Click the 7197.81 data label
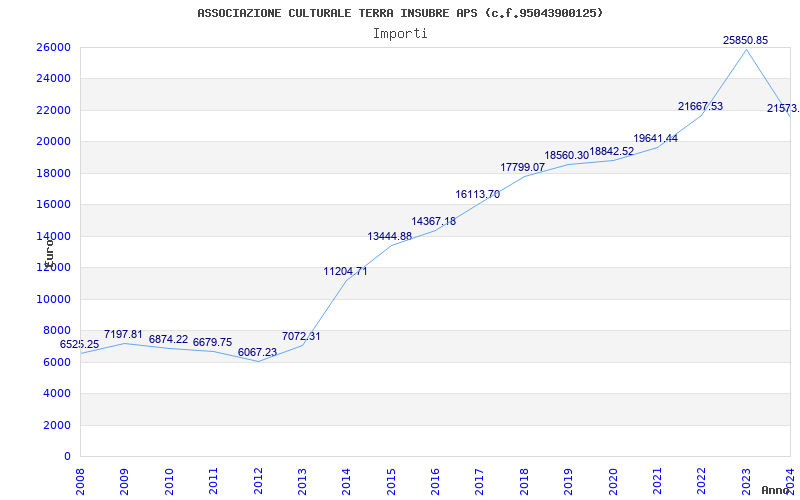The width and height of the screenshot is (800, 500). tap(123, 334)
